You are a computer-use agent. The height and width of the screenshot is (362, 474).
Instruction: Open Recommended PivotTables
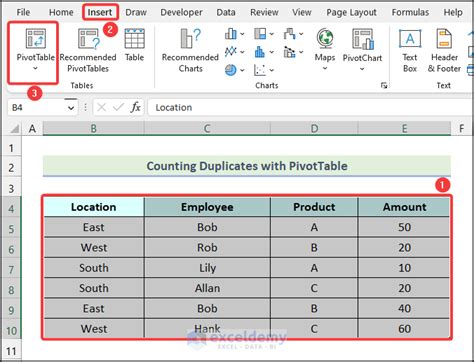point(88,50)
